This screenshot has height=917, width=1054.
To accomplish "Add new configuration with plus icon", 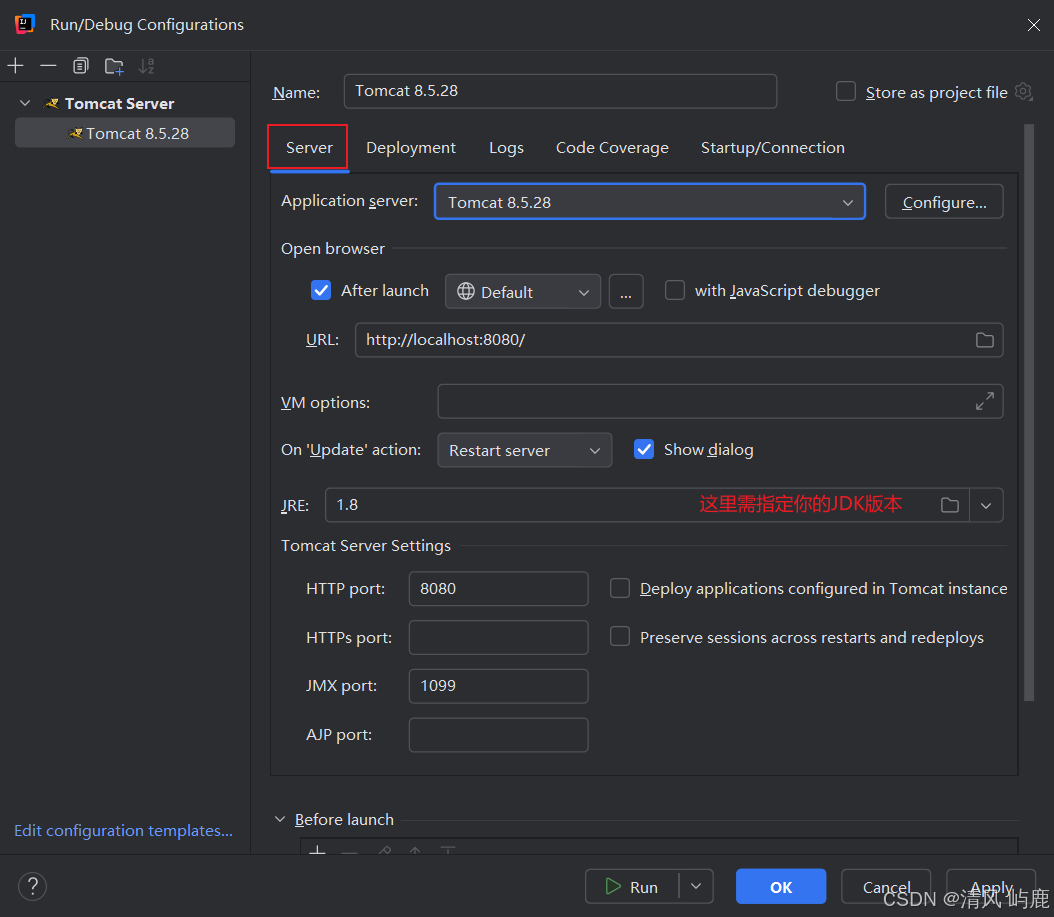I will click(x=15, y=66).
